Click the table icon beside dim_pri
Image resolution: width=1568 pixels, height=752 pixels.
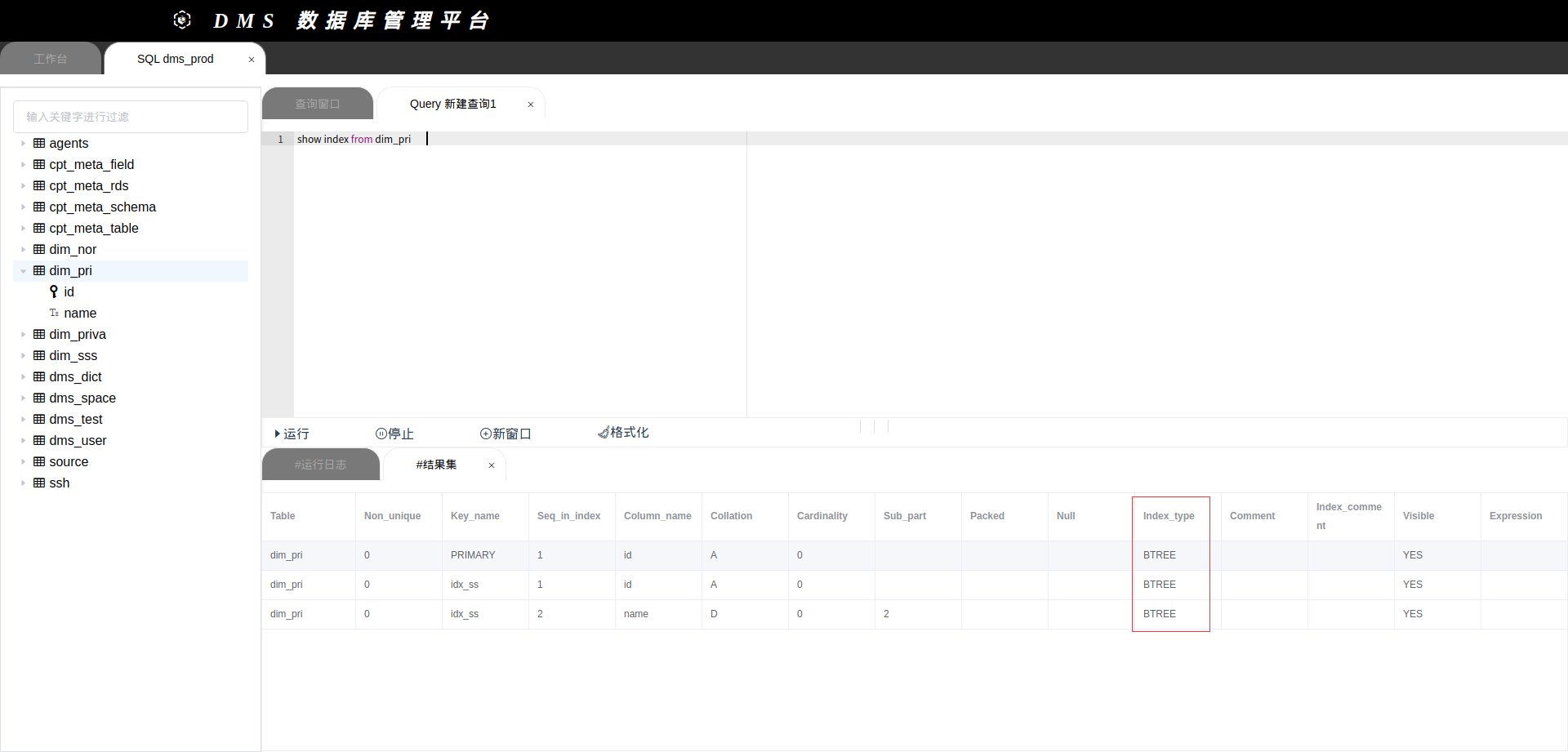39,270
